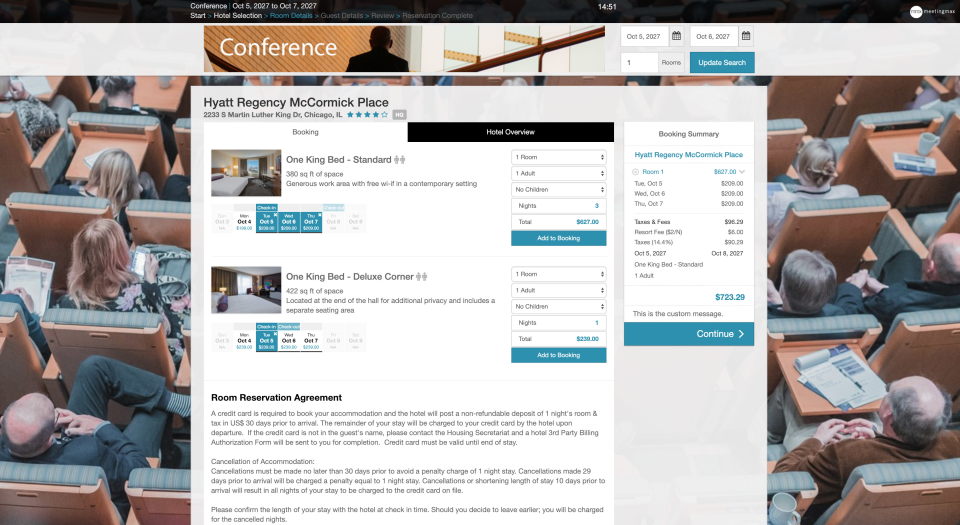Image resolution: width=960 pixels, height=525 pixels.
Task: Select Wed Oct 6 for Deluxe Corner room
Action: coord(288,341)
